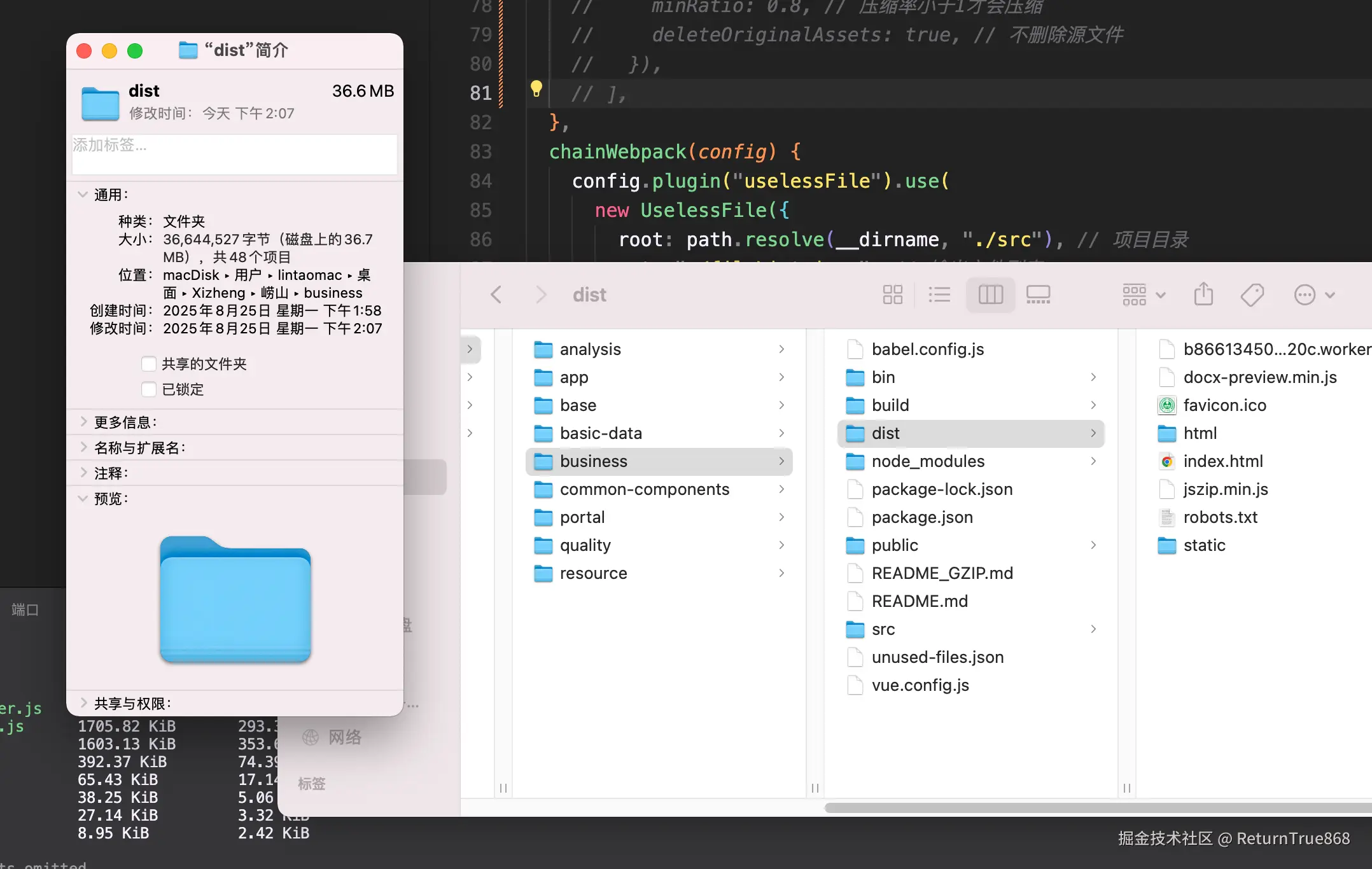Switch Finder to list view
The height and width of the screenshot is (869, 1372).
click(939, 295)
